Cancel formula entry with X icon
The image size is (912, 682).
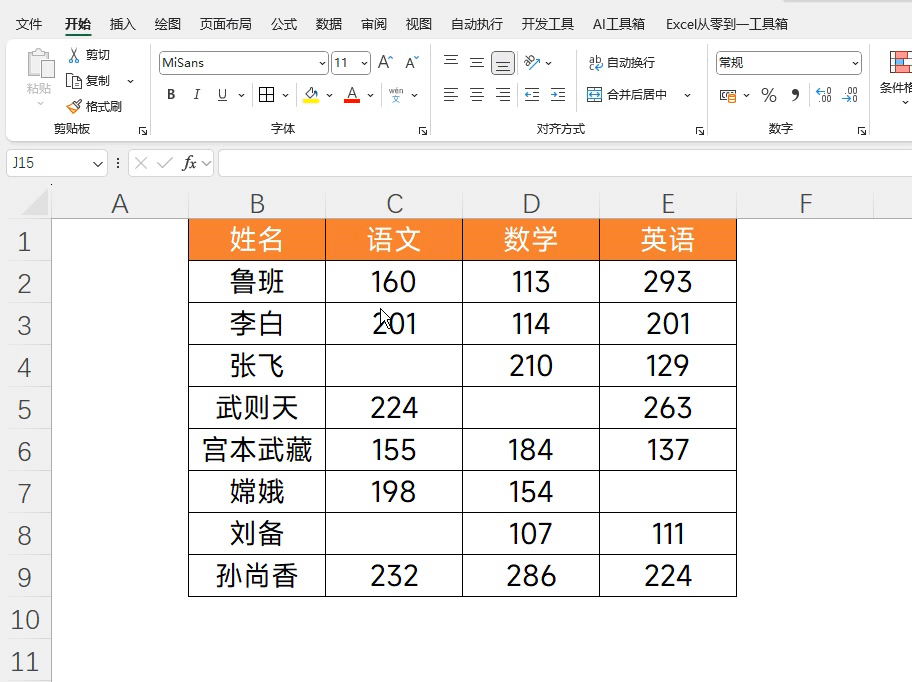(141, 163)
